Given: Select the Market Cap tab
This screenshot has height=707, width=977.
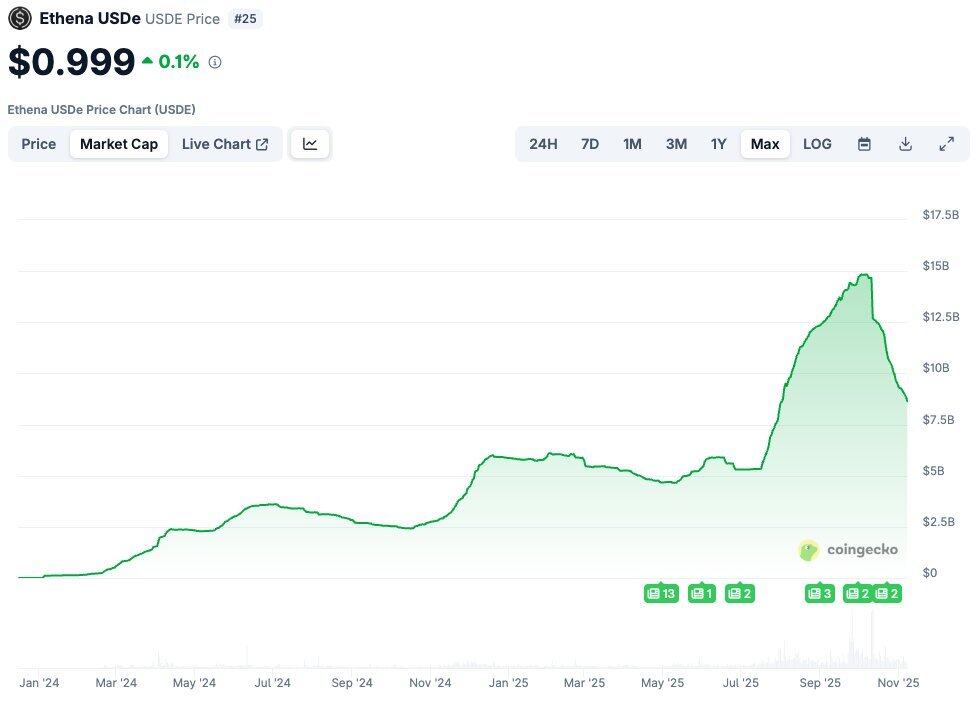Looking at the screenshot, I should pyautogui.click(x=119, y=144).
